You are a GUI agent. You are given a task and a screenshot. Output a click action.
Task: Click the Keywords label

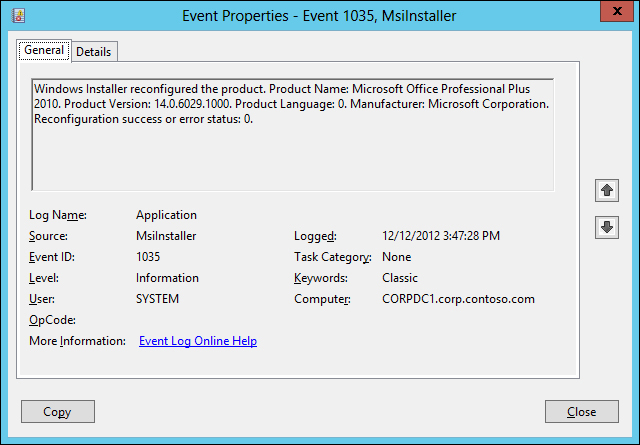point(321,278)
